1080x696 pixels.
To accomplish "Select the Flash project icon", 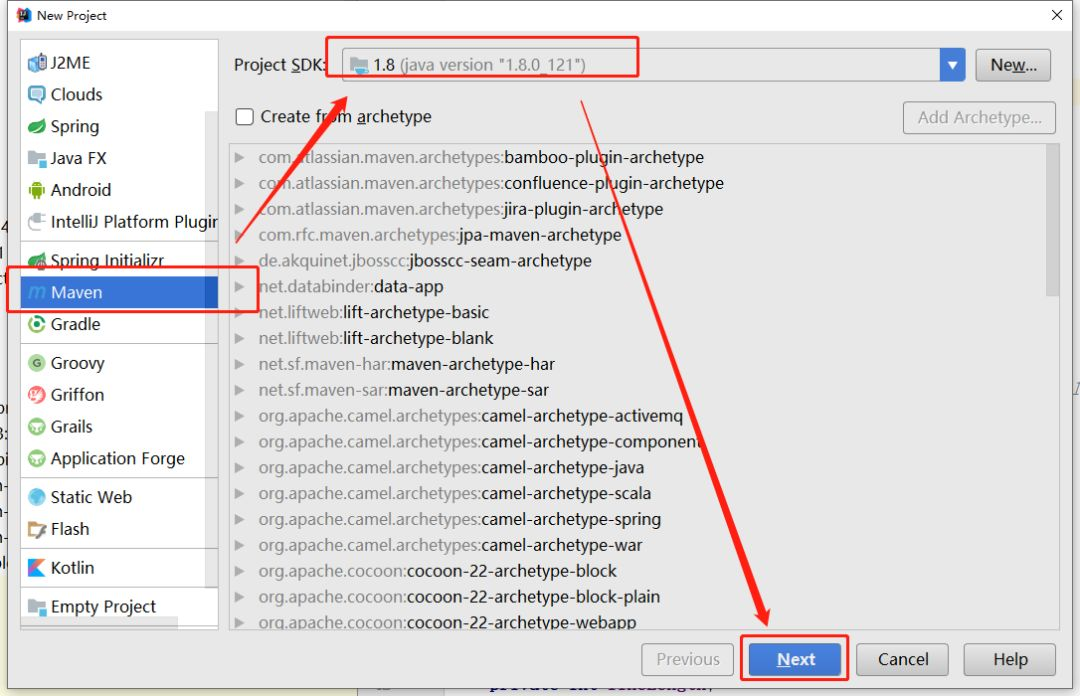I will pos(37,529).
